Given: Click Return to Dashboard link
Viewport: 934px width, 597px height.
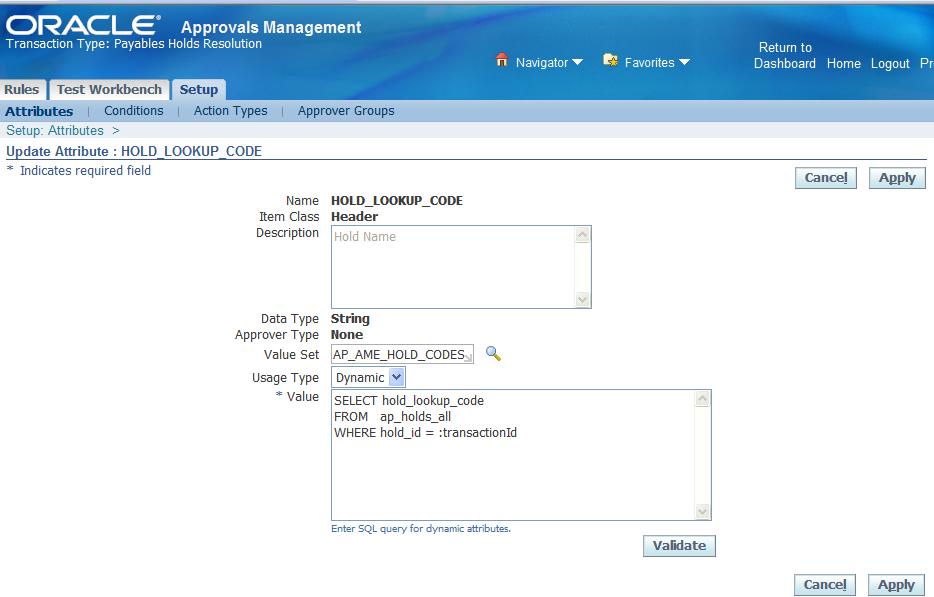Looking at the screenshot, I should 785,55.
